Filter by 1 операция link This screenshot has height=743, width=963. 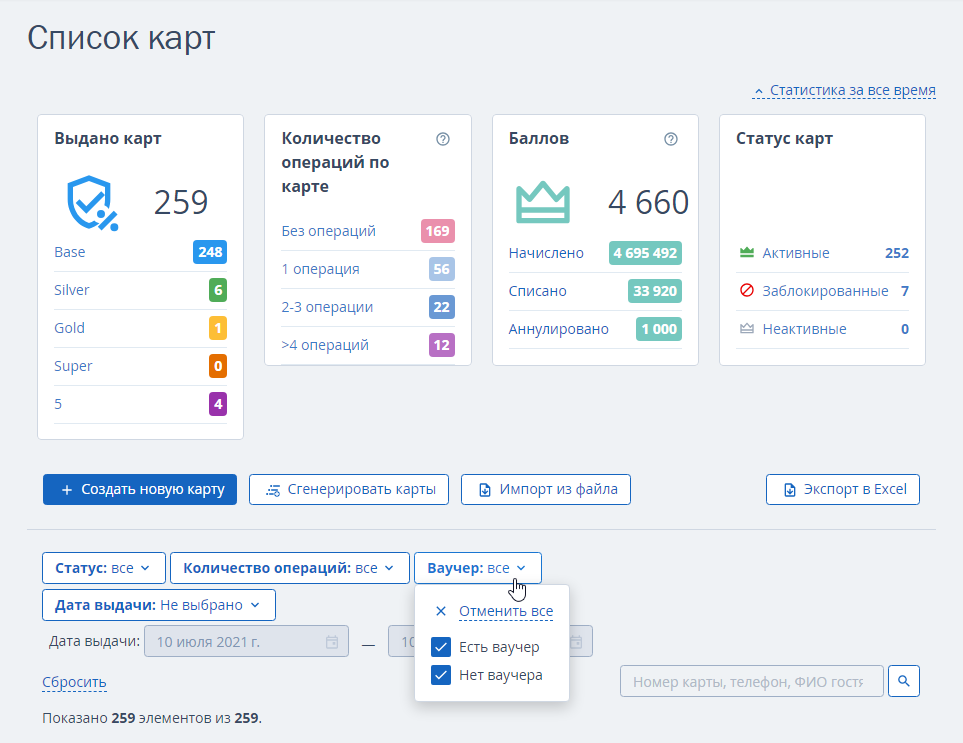321,269
